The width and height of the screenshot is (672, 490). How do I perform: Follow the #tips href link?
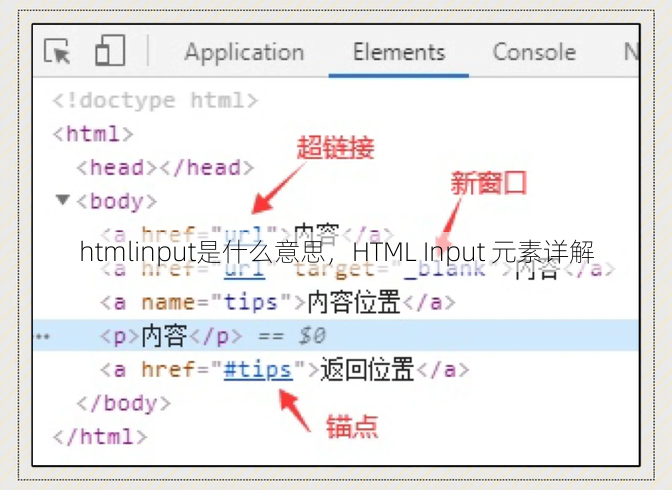click(x=258, y=370)
